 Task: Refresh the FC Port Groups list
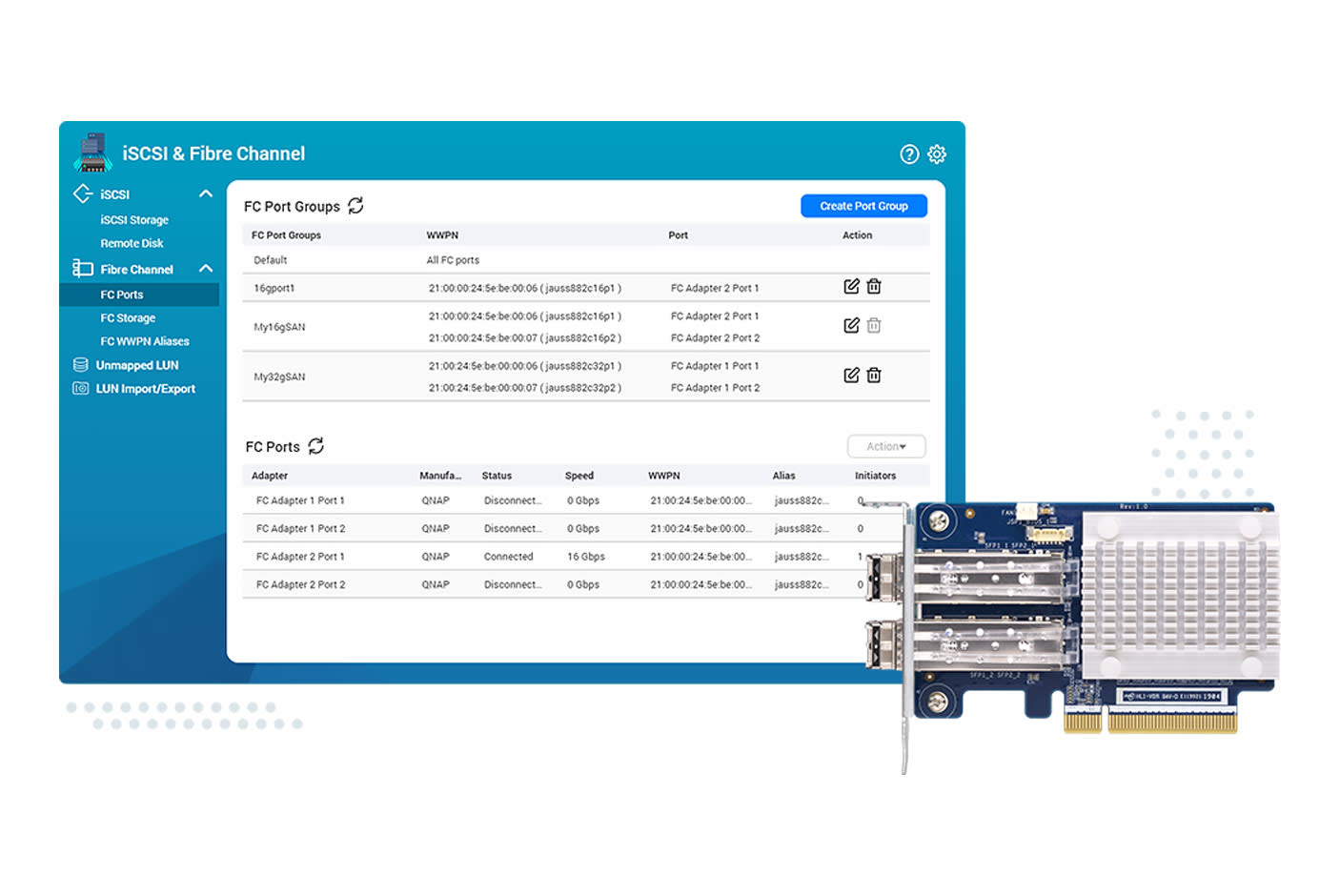(356, 205)
